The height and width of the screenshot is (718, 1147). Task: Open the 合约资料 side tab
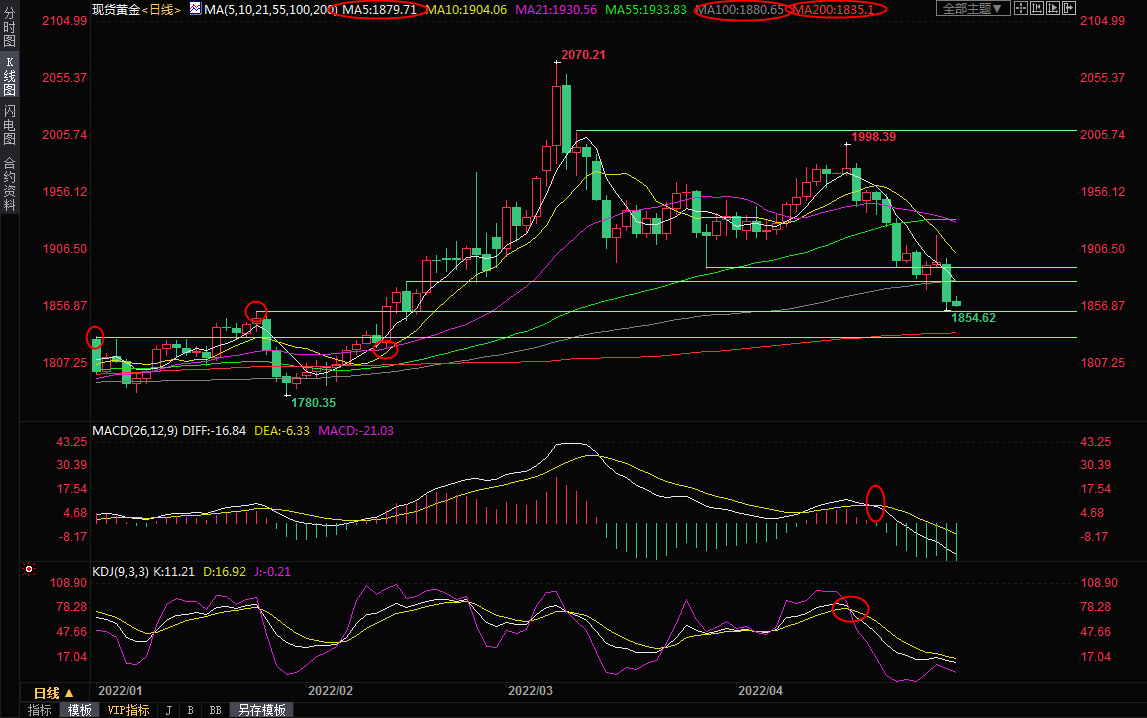point(9,184)
